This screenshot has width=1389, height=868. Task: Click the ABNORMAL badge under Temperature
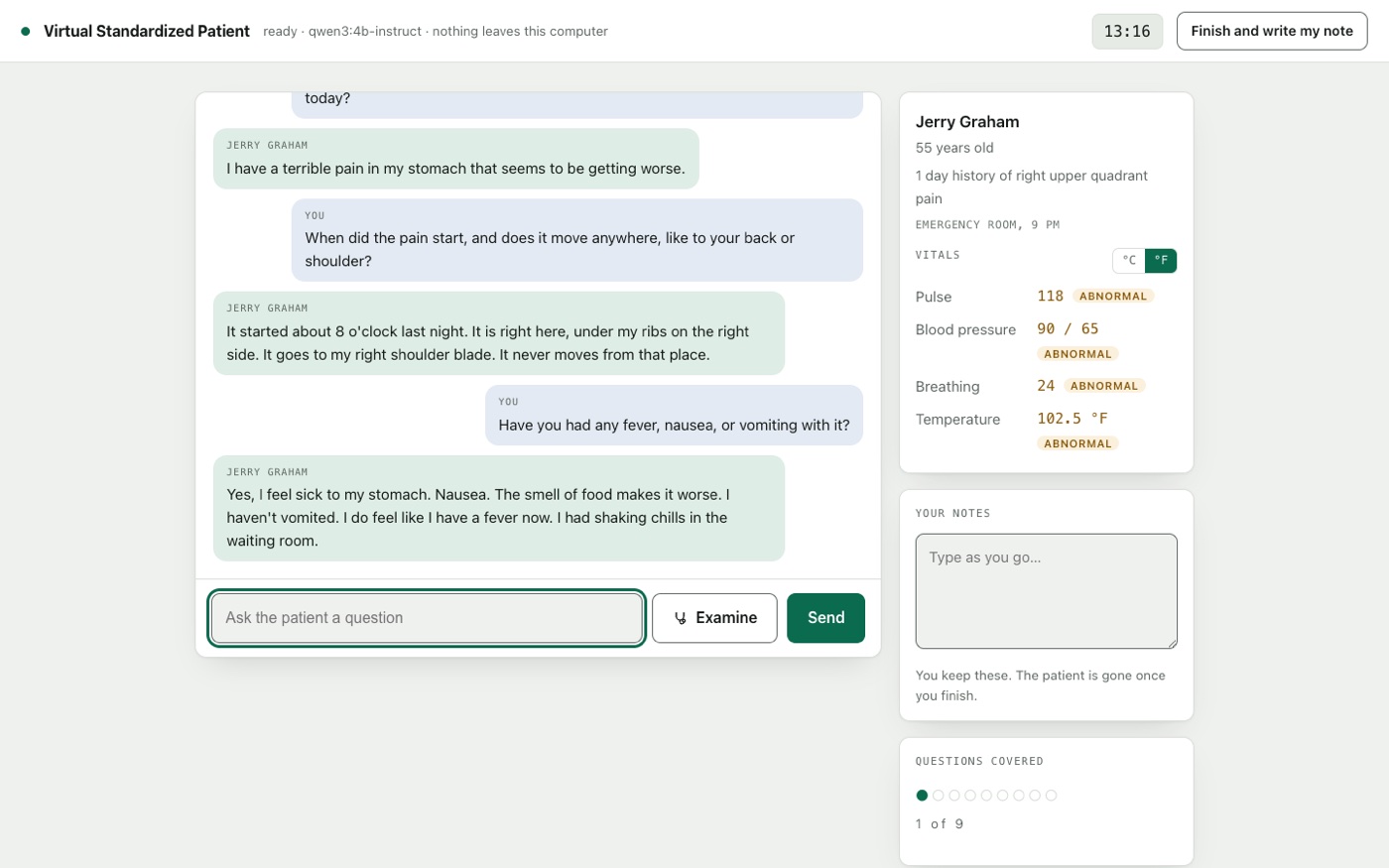click(1077, 443)
